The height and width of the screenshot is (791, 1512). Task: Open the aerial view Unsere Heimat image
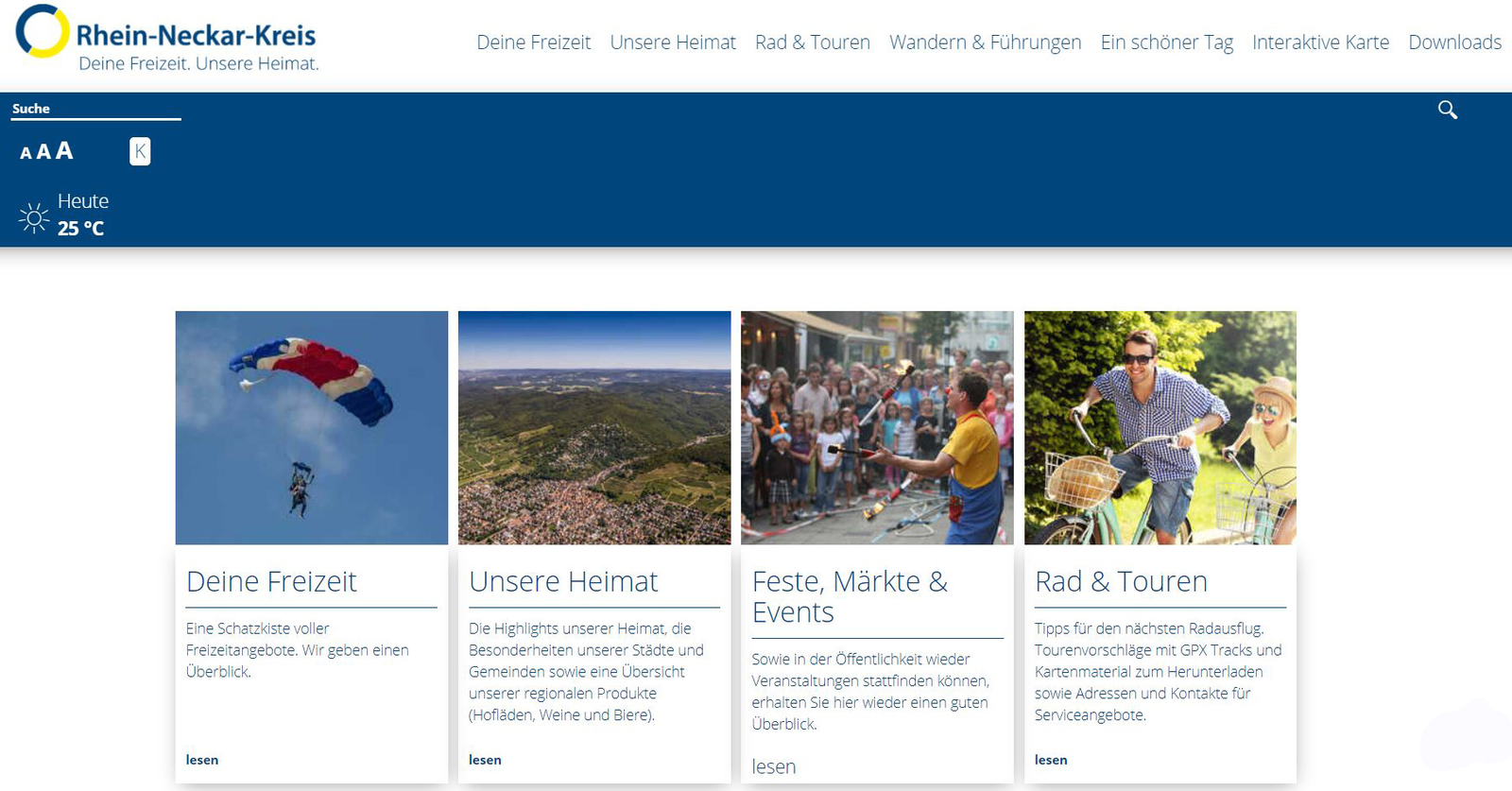[x=594, y=427]
